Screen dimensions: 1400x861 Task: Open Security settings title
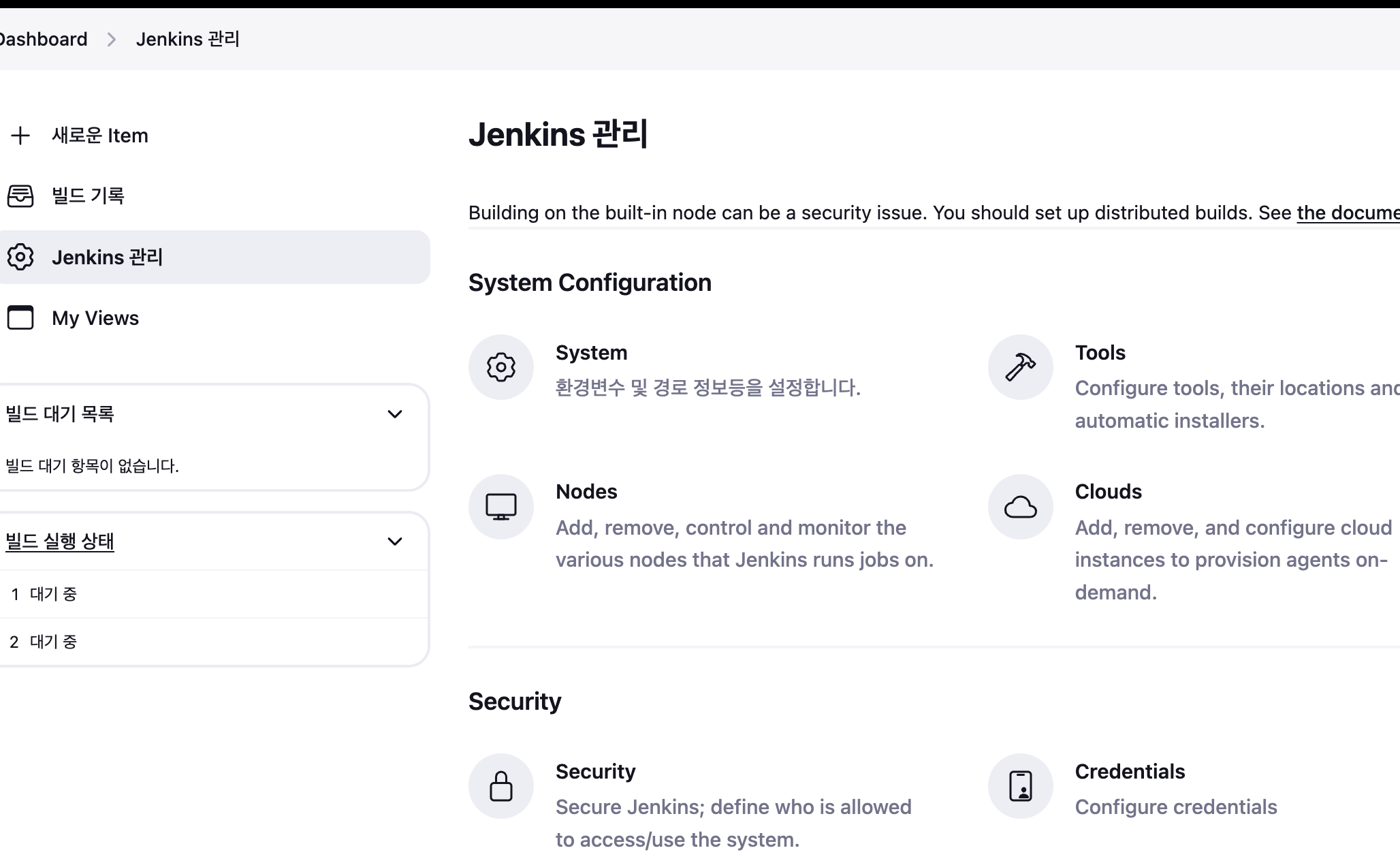click(596, 772)
